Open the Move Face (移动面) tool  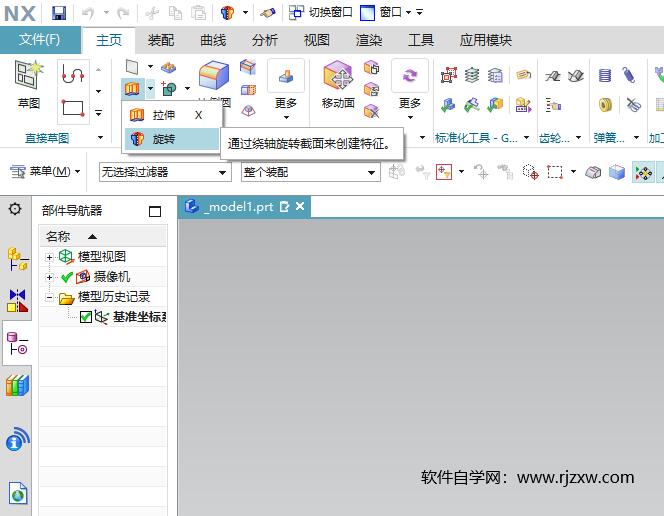click(338, 85)
